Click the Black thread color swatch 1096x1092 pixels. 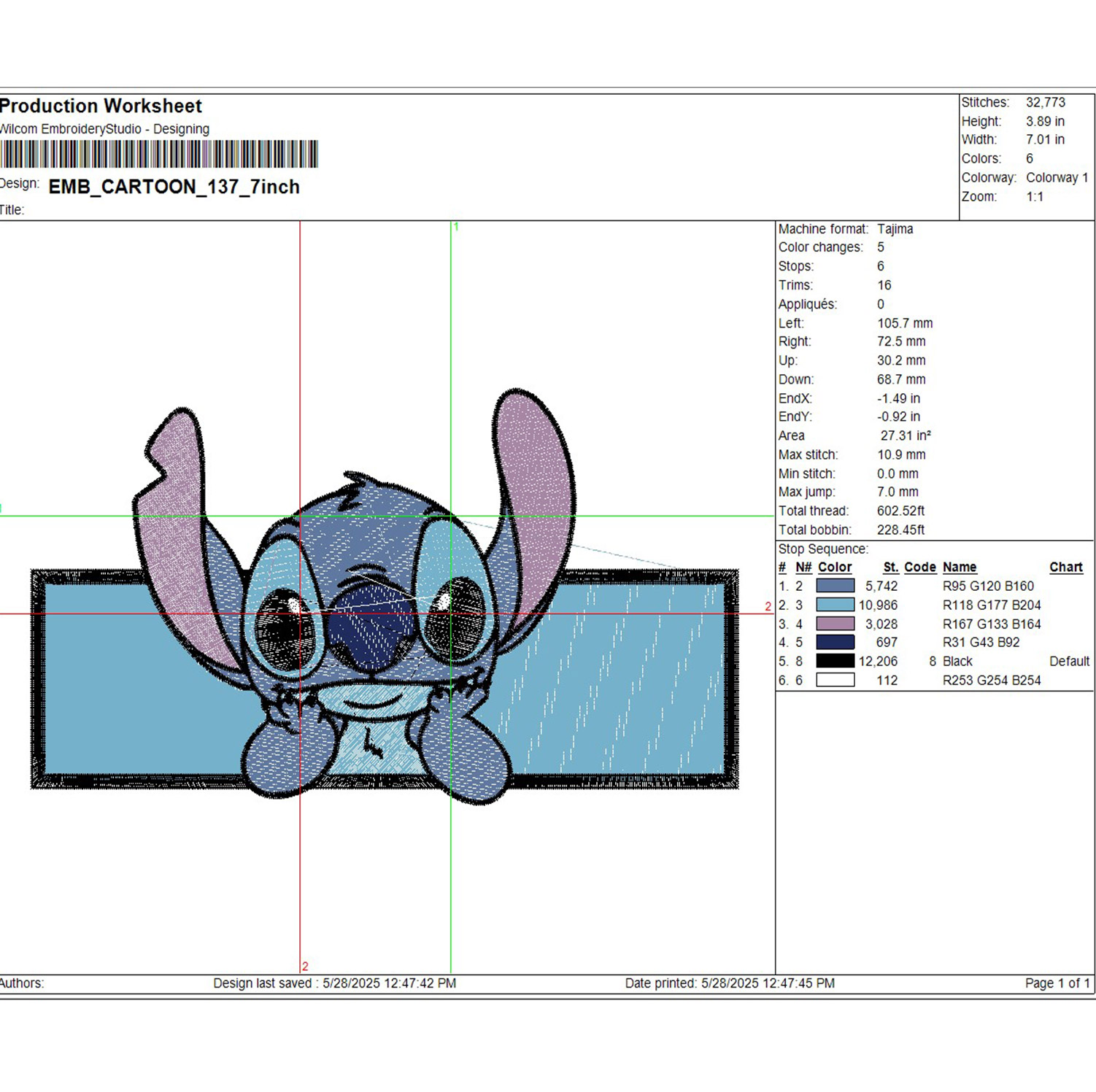[x=835, y=661]
